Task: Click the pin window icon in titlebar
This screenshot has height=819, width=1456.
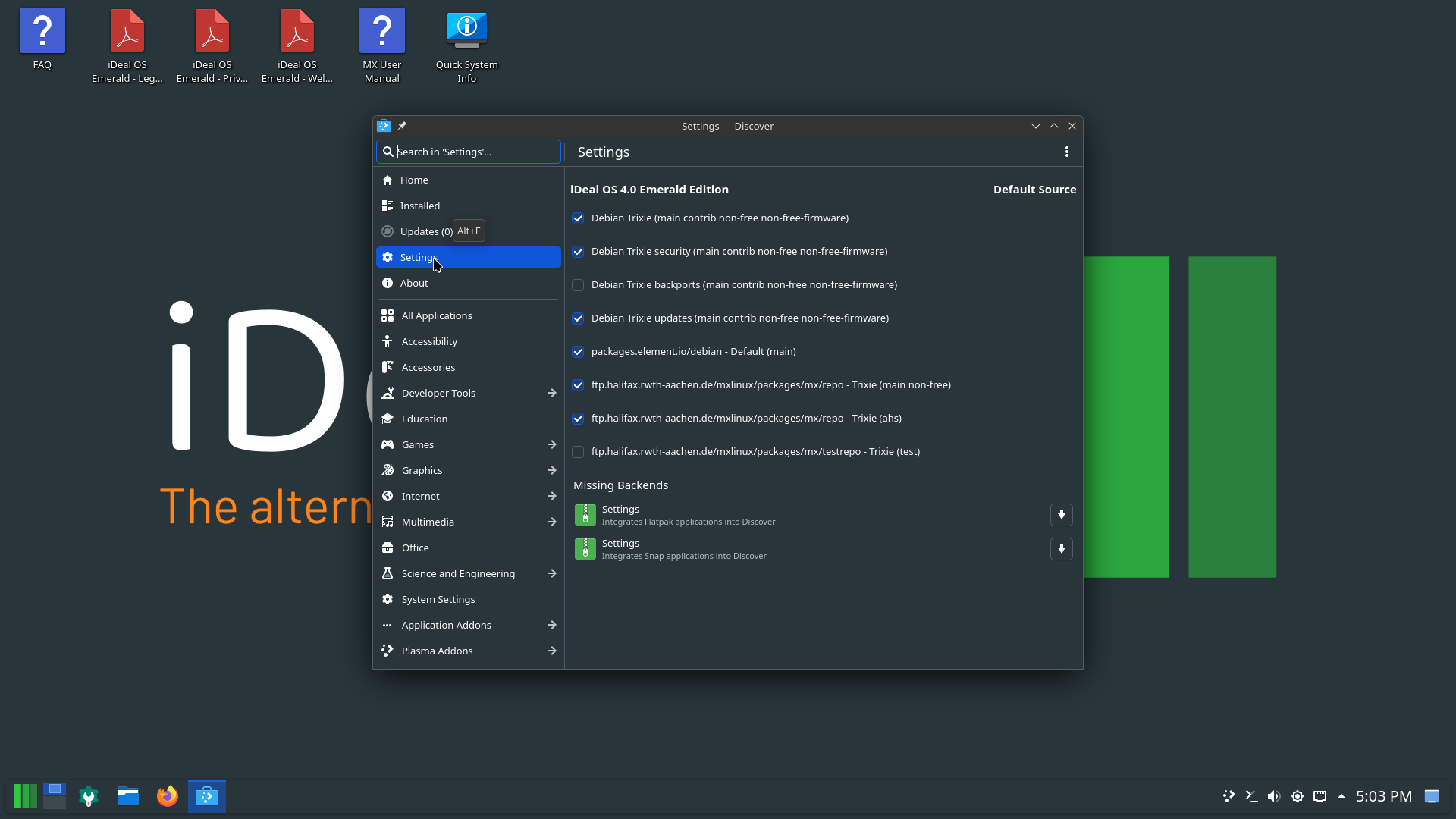Action: 402,126
